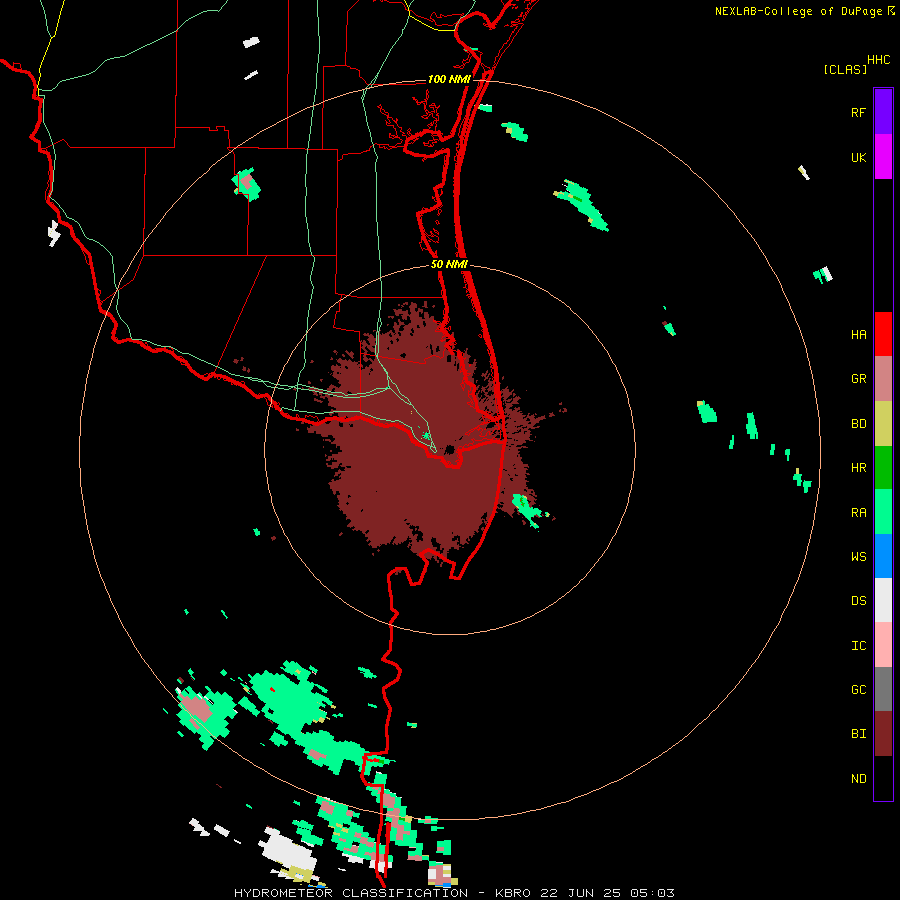Click the WS blue legend swatch
The image size is (900, 900).
click(x=883, y=556)
